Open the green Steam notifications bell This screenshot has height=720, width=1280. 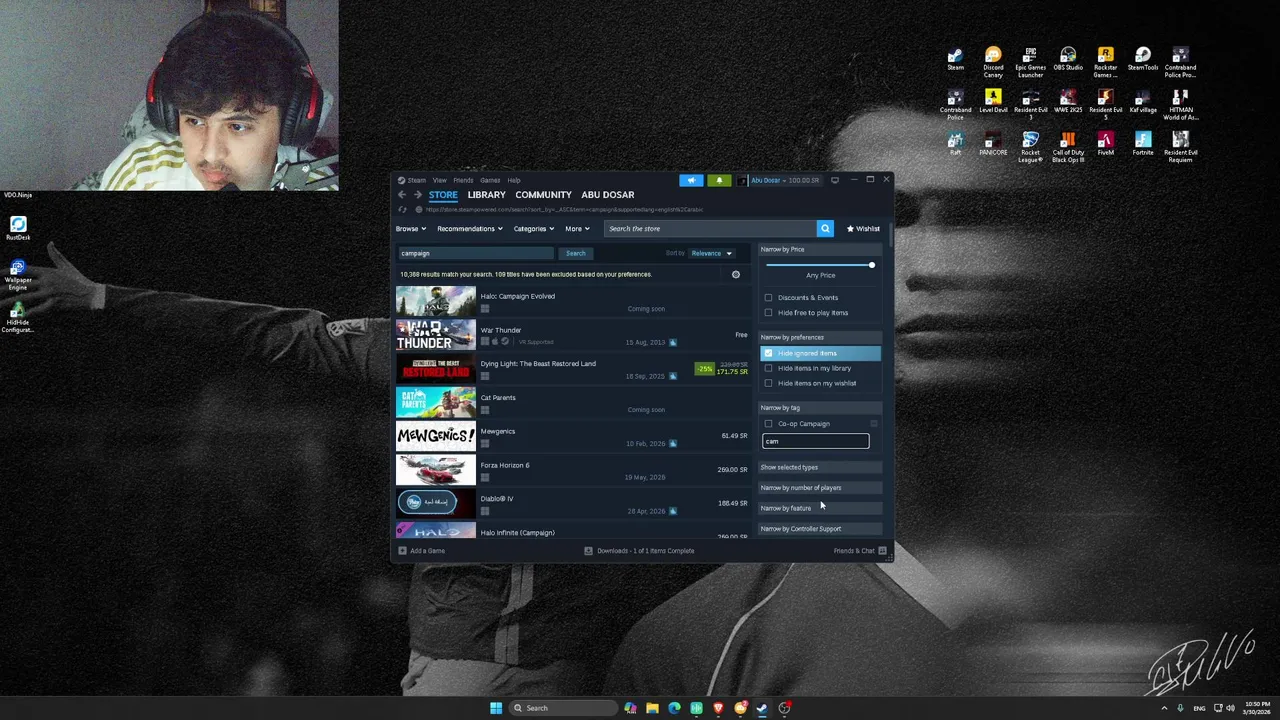(719, 181)
